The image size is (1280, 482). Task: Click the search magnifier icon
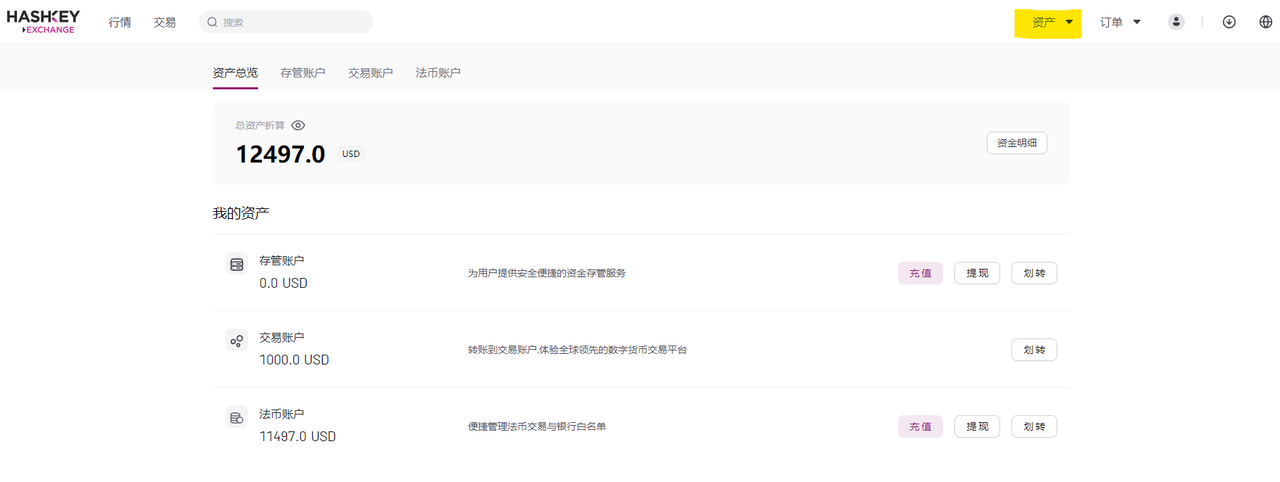coord(213,22)
